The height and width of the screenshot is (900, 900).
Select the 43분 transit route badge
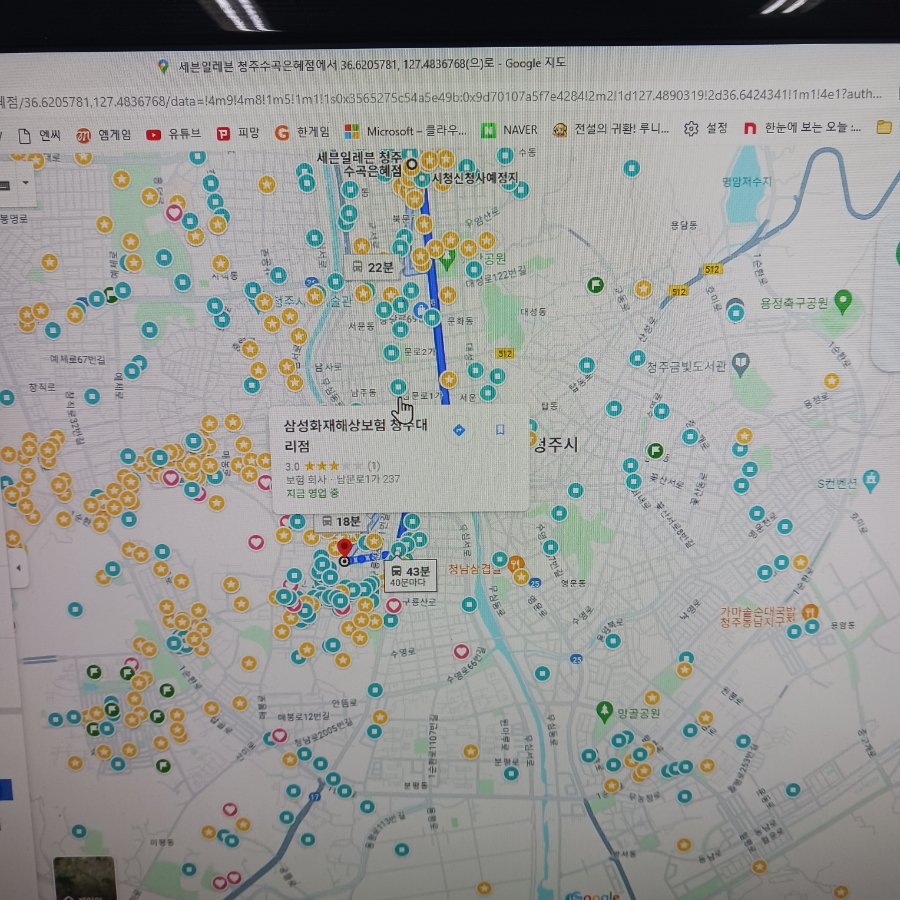tap(411, 576)
